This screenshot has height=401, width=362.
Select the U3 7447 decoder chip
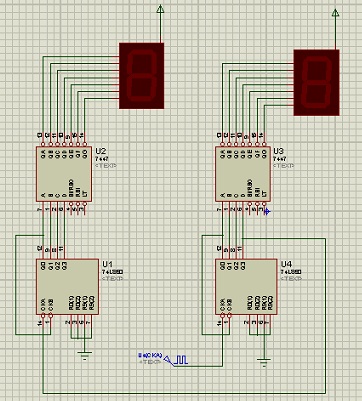243,174
